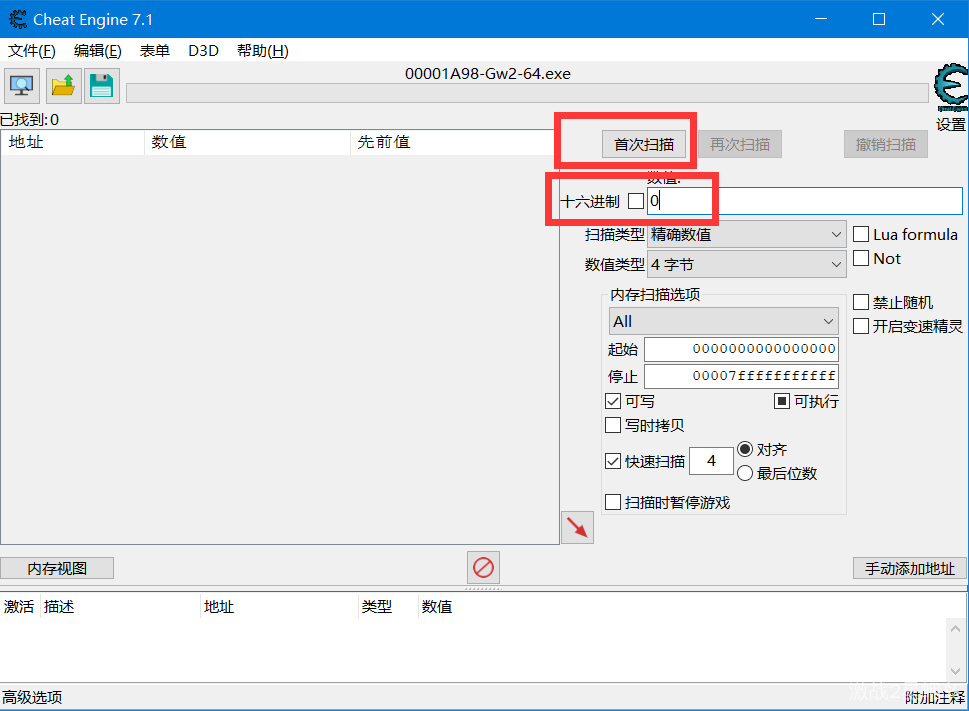Click the red arrow add-to-address-list icon
This screenshot has width=969, height=711.
577,528
